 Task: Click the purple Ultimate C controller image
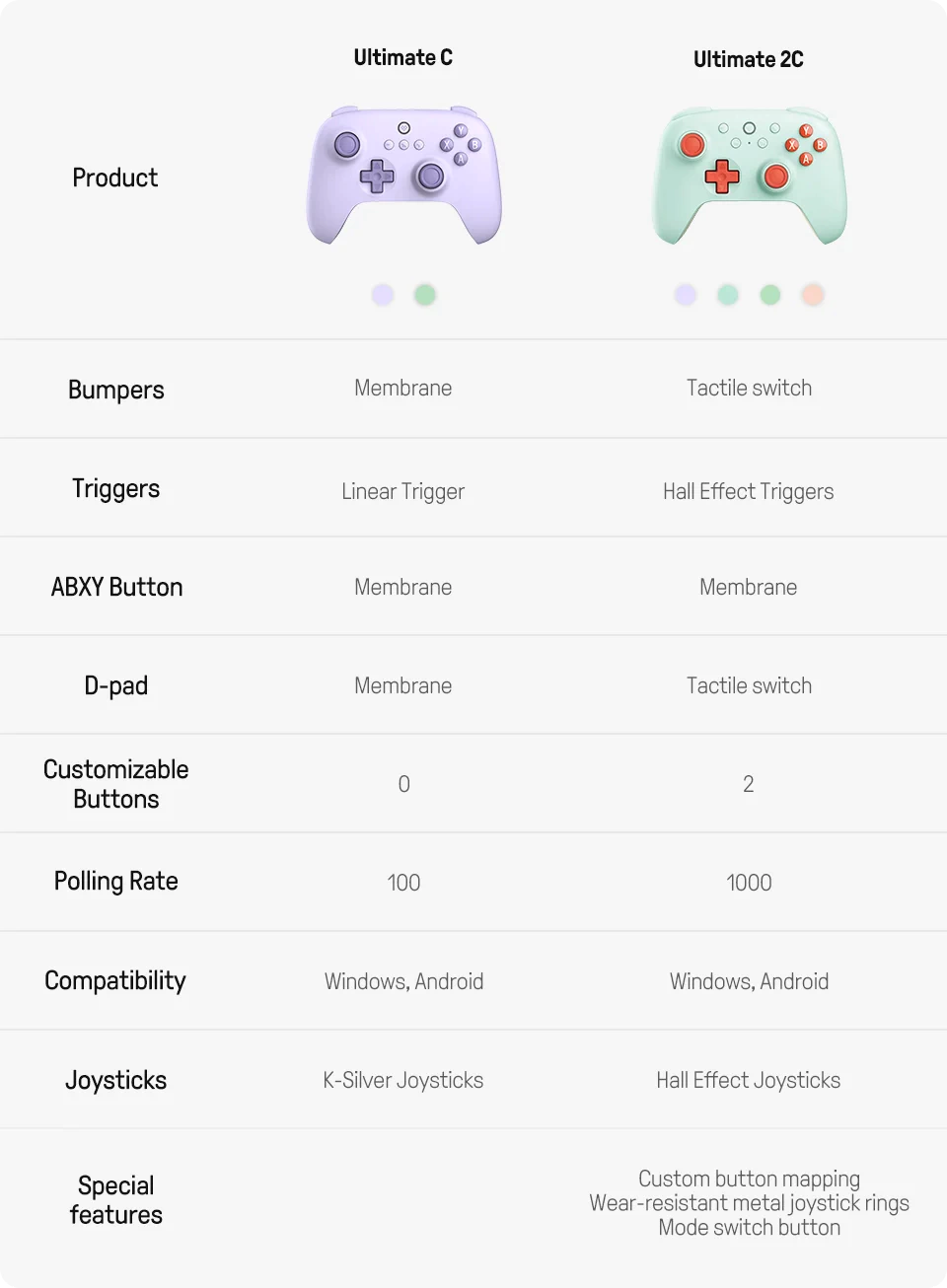point(403,176)
